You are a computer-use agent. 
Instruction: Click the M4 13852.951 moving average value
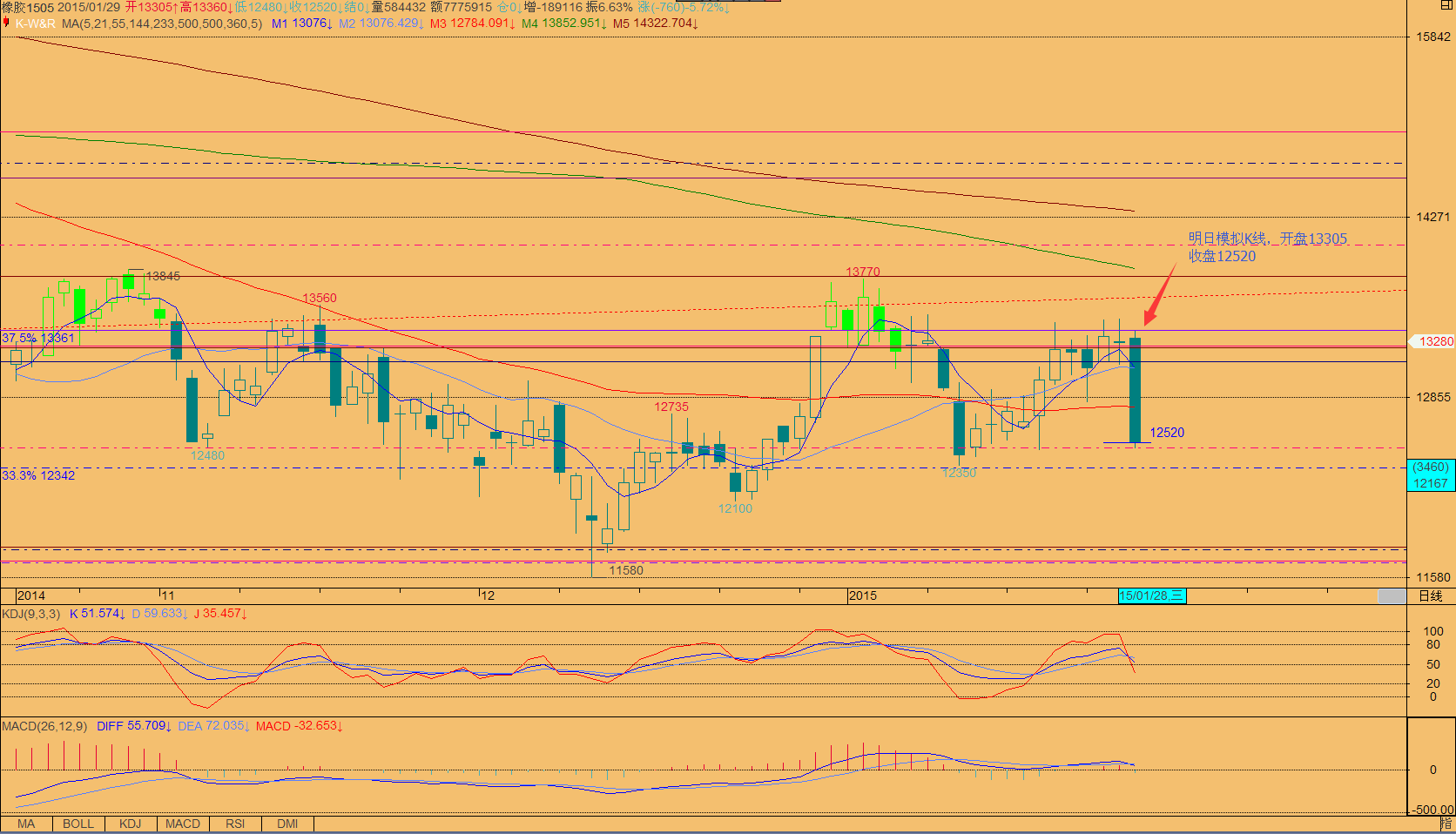[x=564, y=24]
